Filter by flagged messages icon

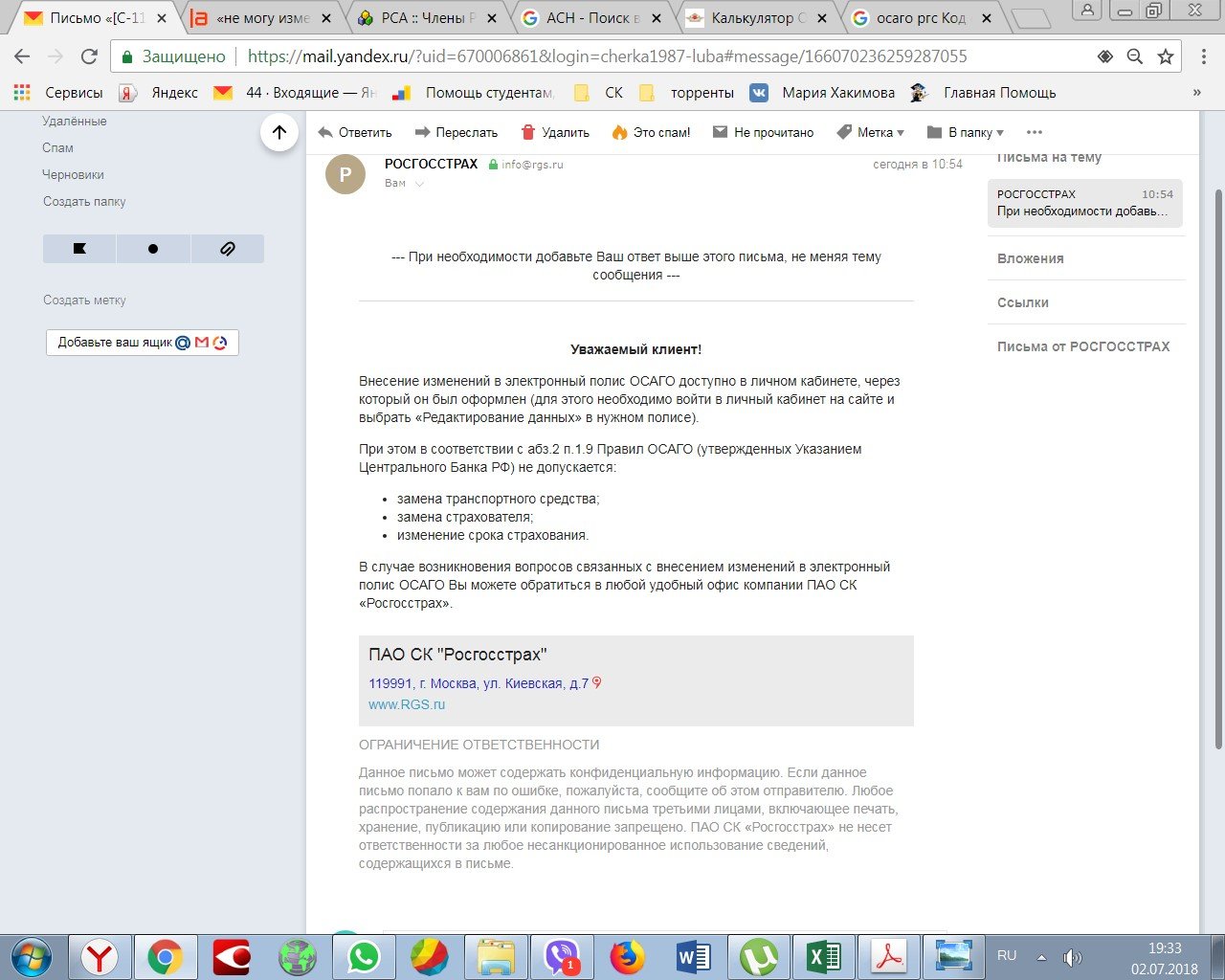point(79,249)
